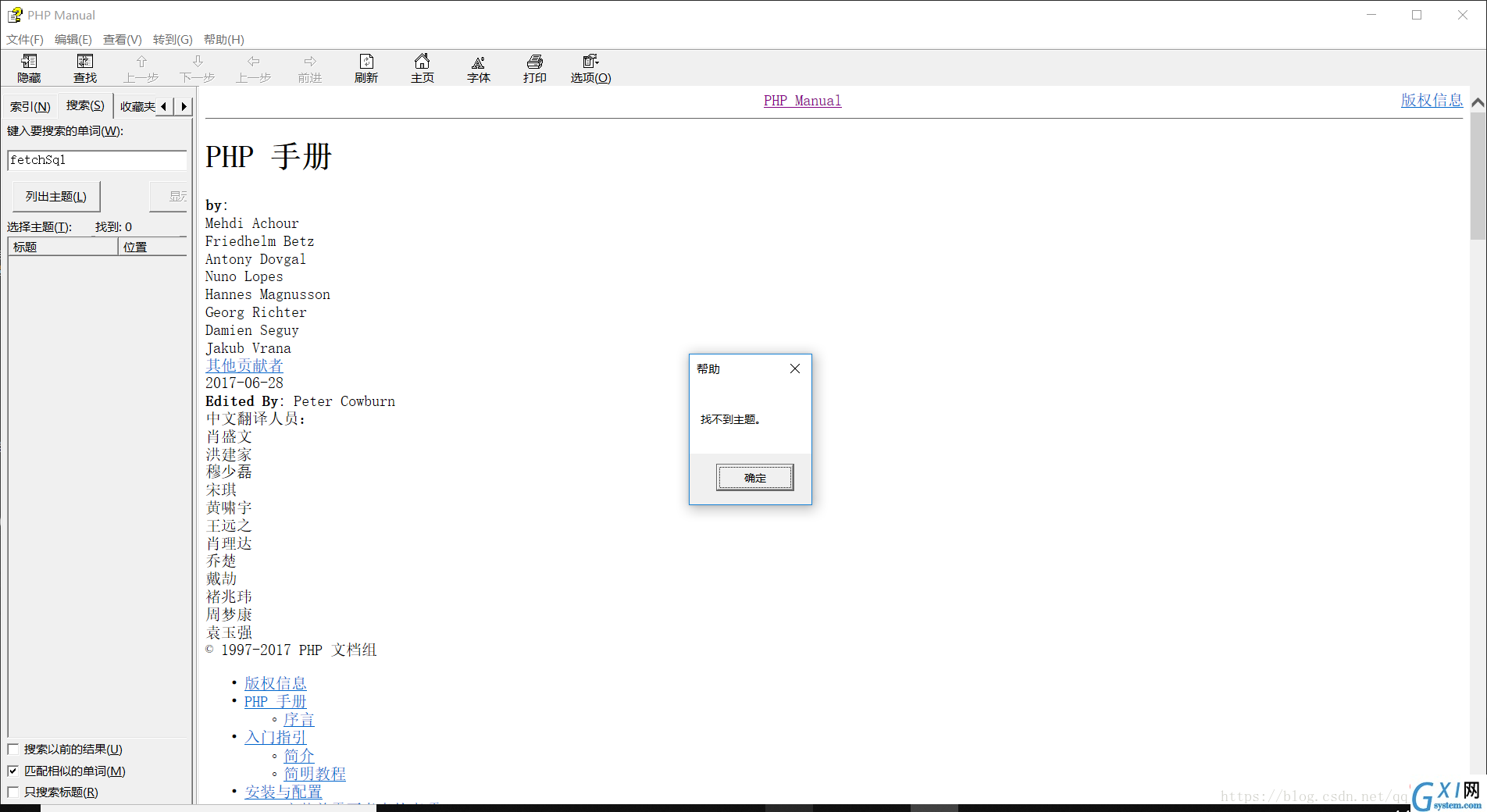Open the 转到(G) menu

click(173, 39)
